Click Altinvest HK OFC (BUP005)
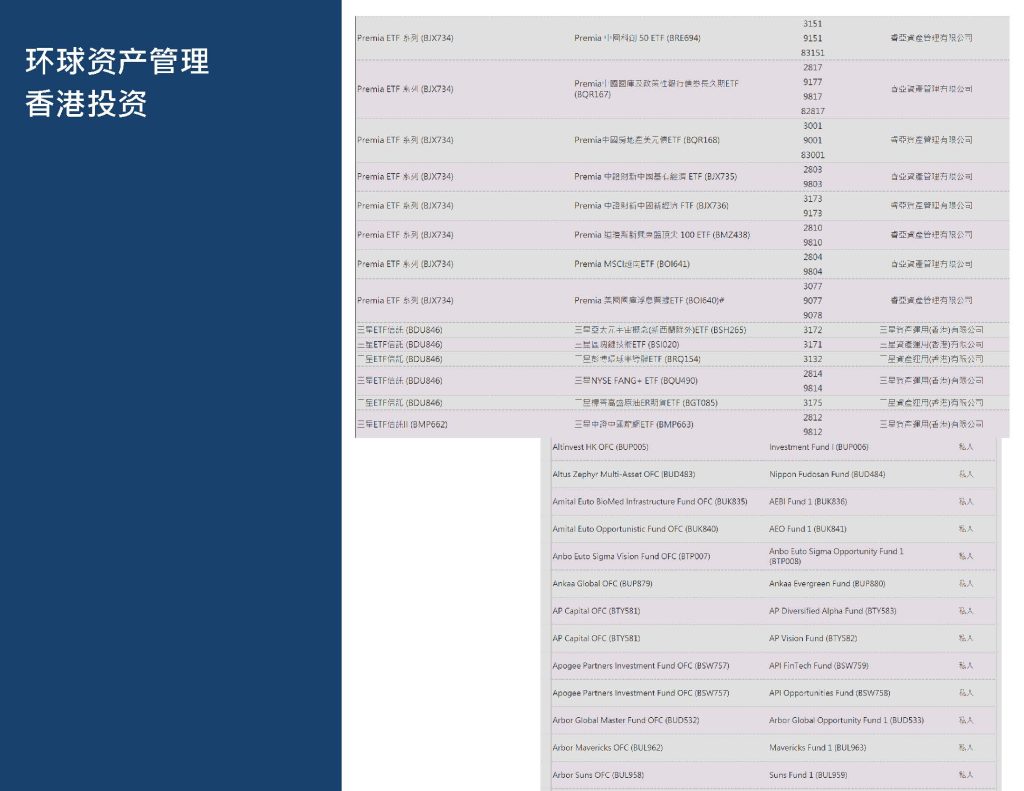 (x=600, y=447)
